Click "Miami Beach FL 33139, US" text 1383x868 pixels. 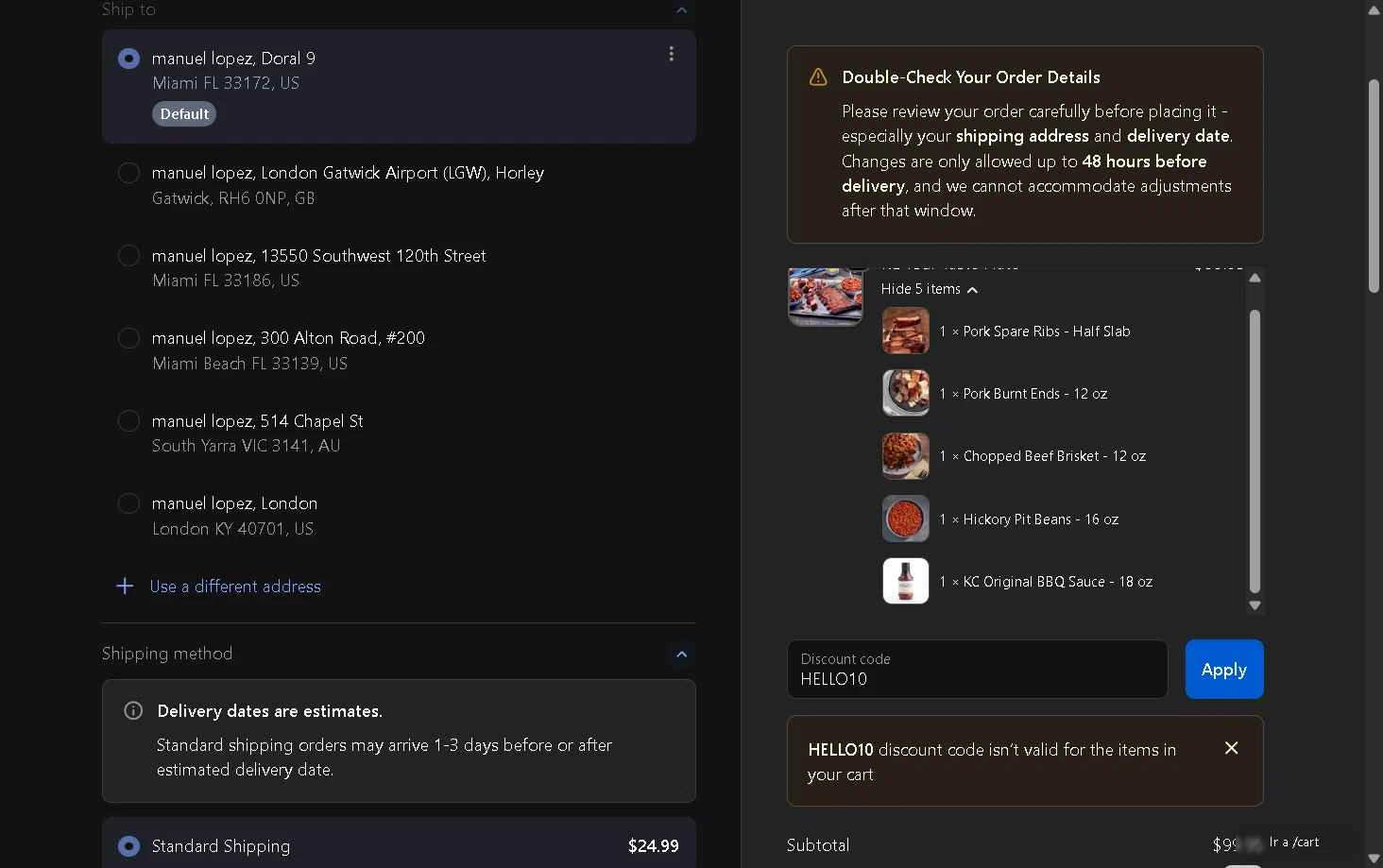point(249,364)
